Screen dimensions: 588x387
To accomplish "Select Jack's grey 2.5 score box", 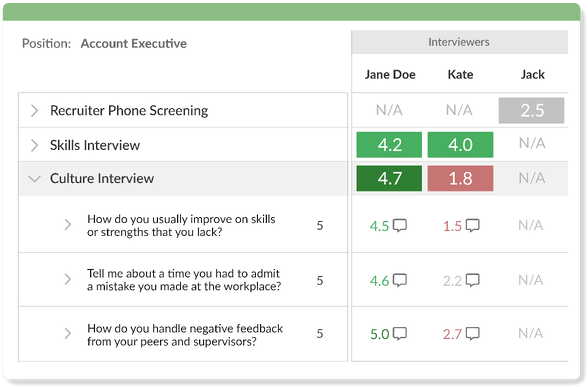I will click(531, 110).
